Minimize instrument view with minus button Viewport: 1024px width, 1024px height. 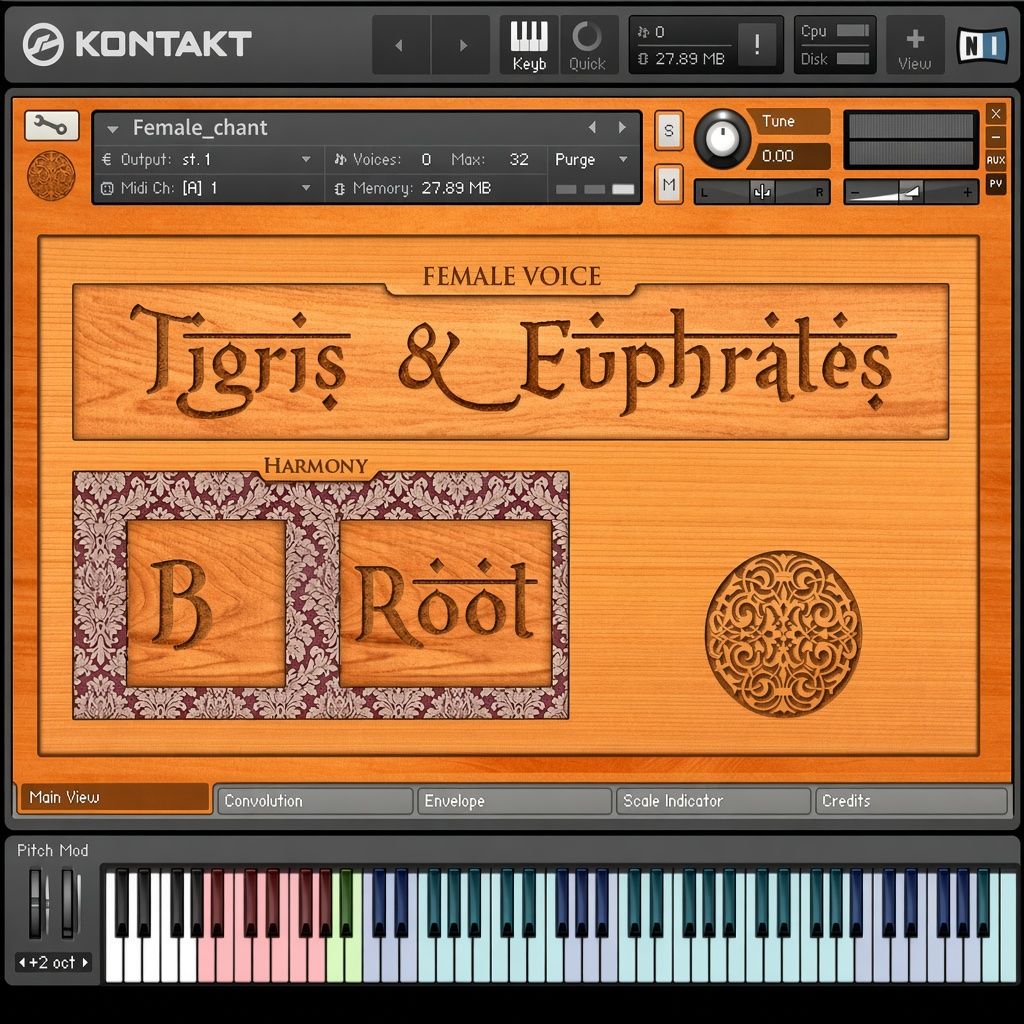(996, 137)
